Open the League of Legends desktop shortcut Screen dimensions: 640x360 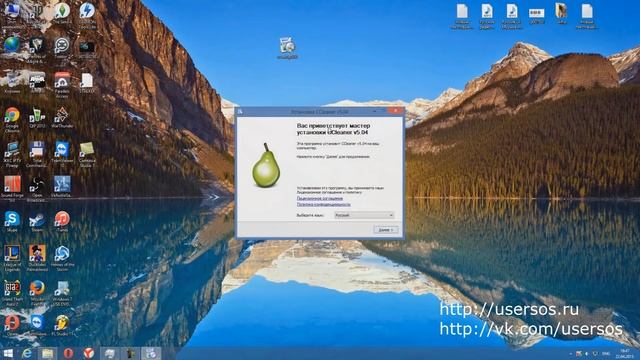click(x=12, y=258)
